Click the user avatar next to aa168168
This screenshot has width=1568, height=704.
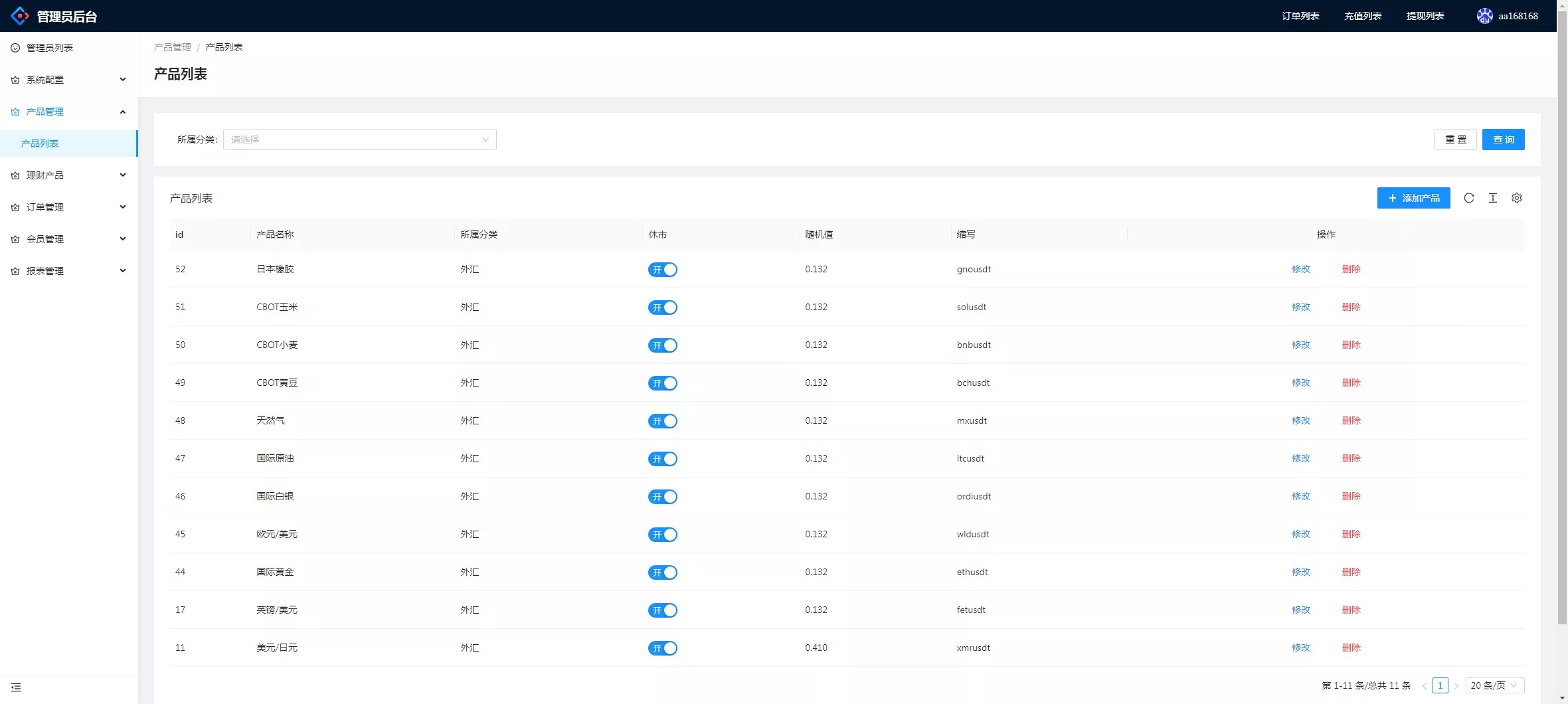pyautogui.click(x=1484, y=16)
